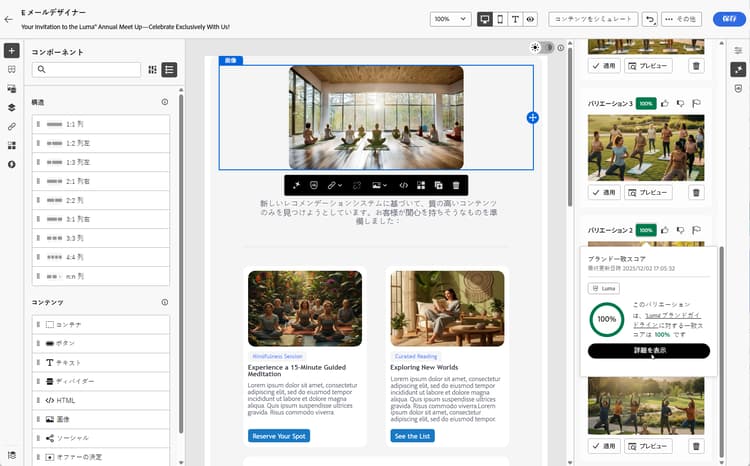Delete image via trash icon in toolbar
Screen dimensions: 750x466
tap(456, 185)
